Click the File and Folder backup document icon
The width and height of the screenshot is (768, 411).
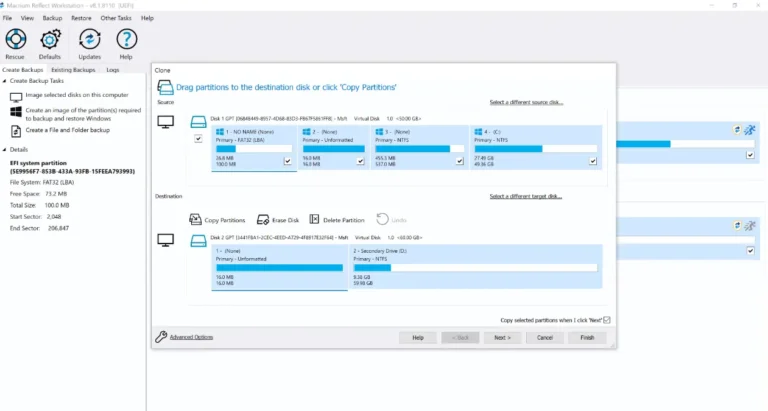[16, 131]
